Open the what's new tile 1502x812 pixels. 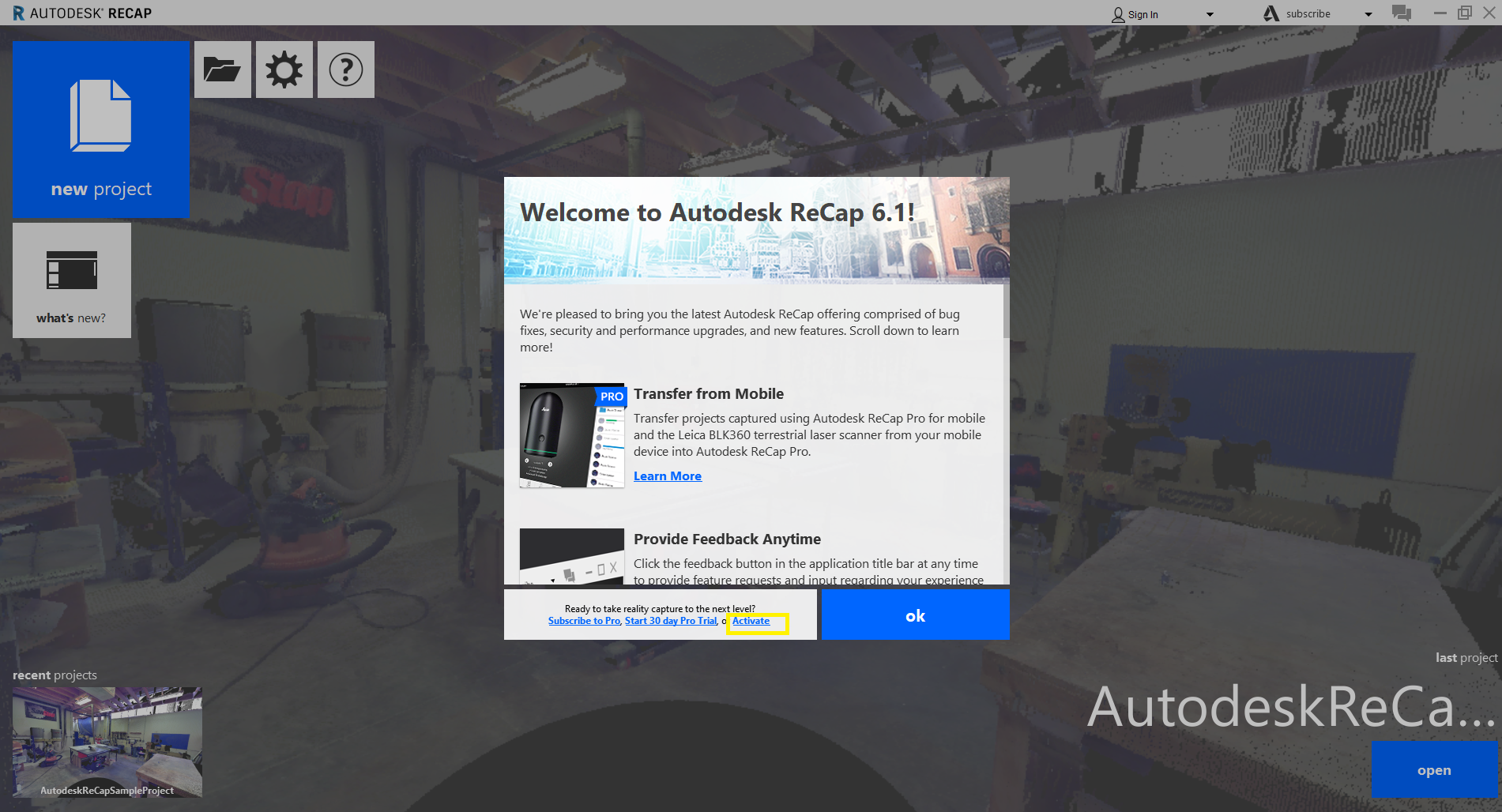[72, 280]
